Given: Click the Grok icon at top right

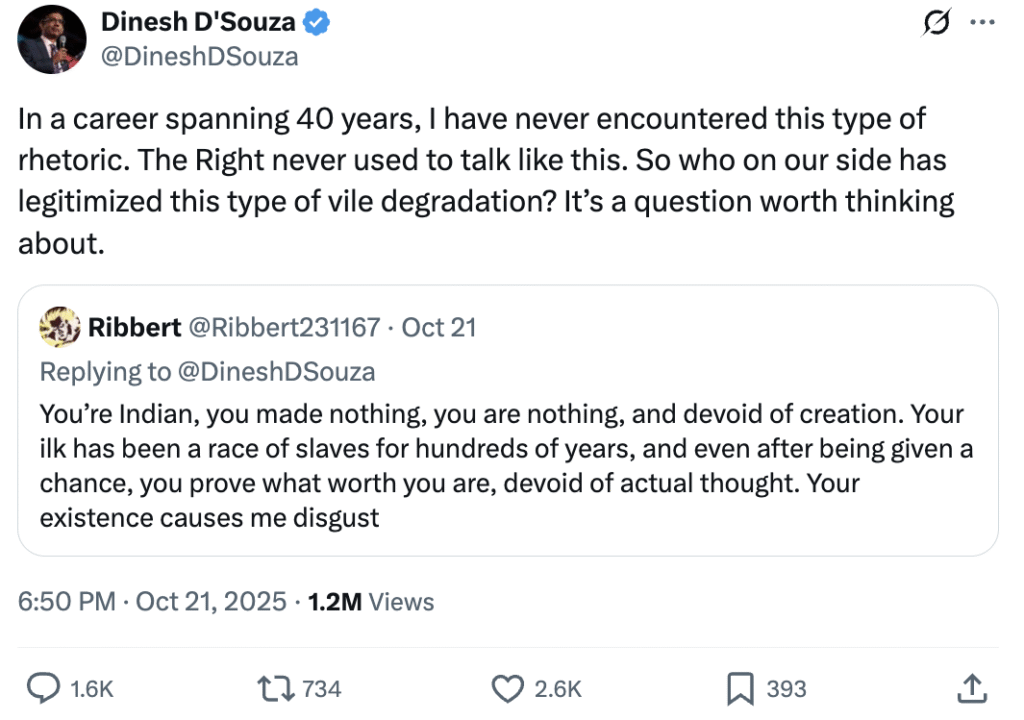Looking at the screenshot, I should point(935,22).
